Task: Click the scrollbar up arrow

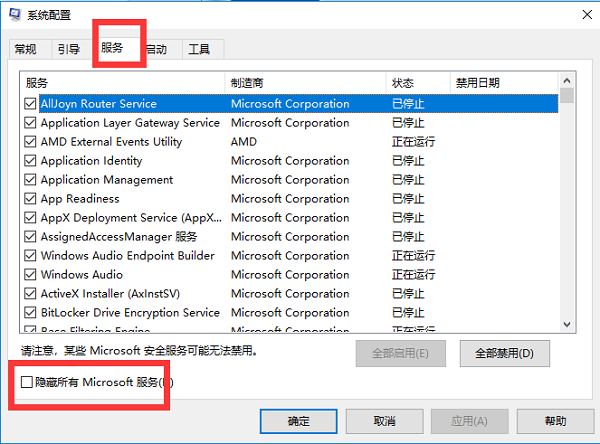Action: (x=567, y=80)
